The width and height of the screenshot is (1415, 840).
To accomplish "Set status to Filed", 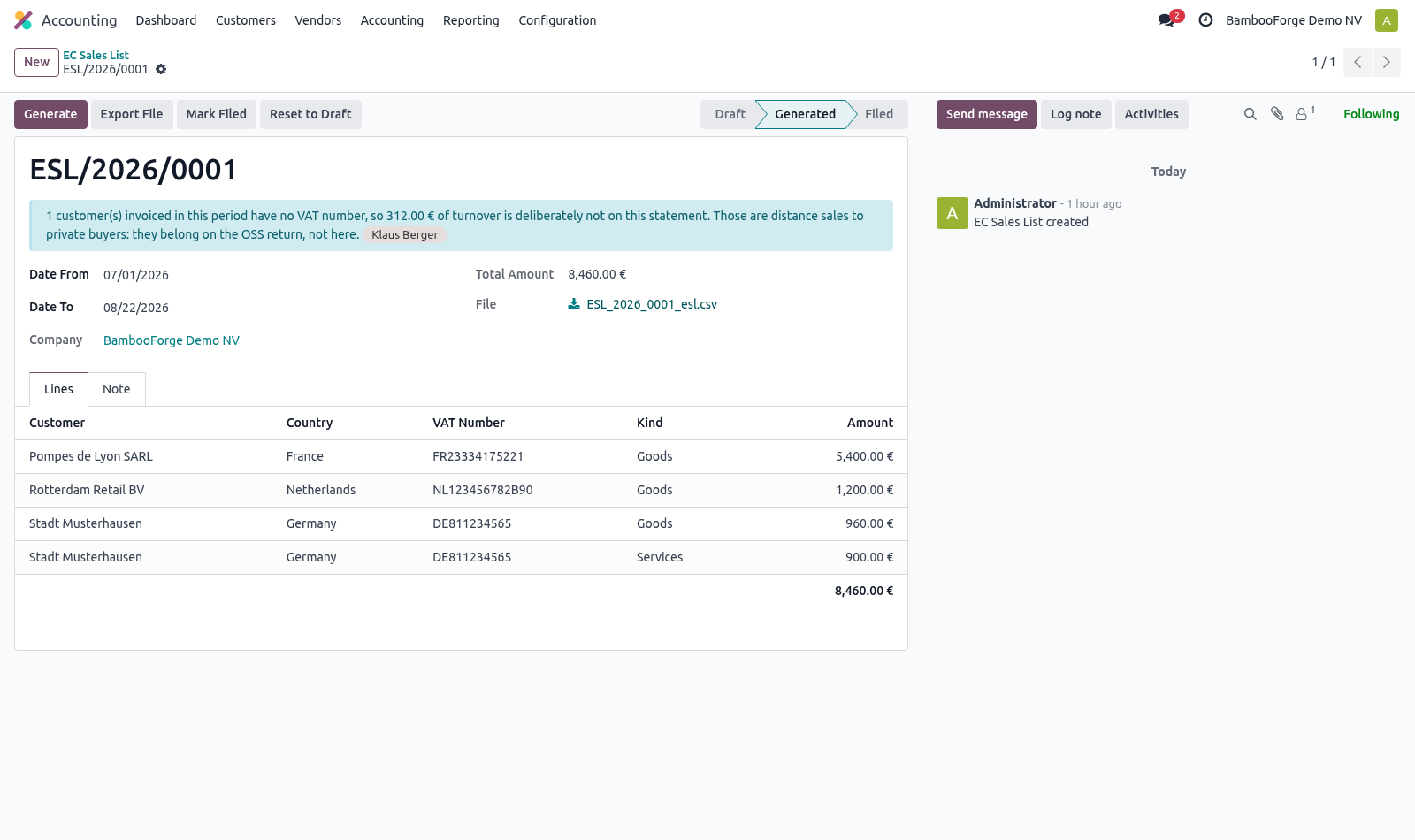I will (879, 114).
